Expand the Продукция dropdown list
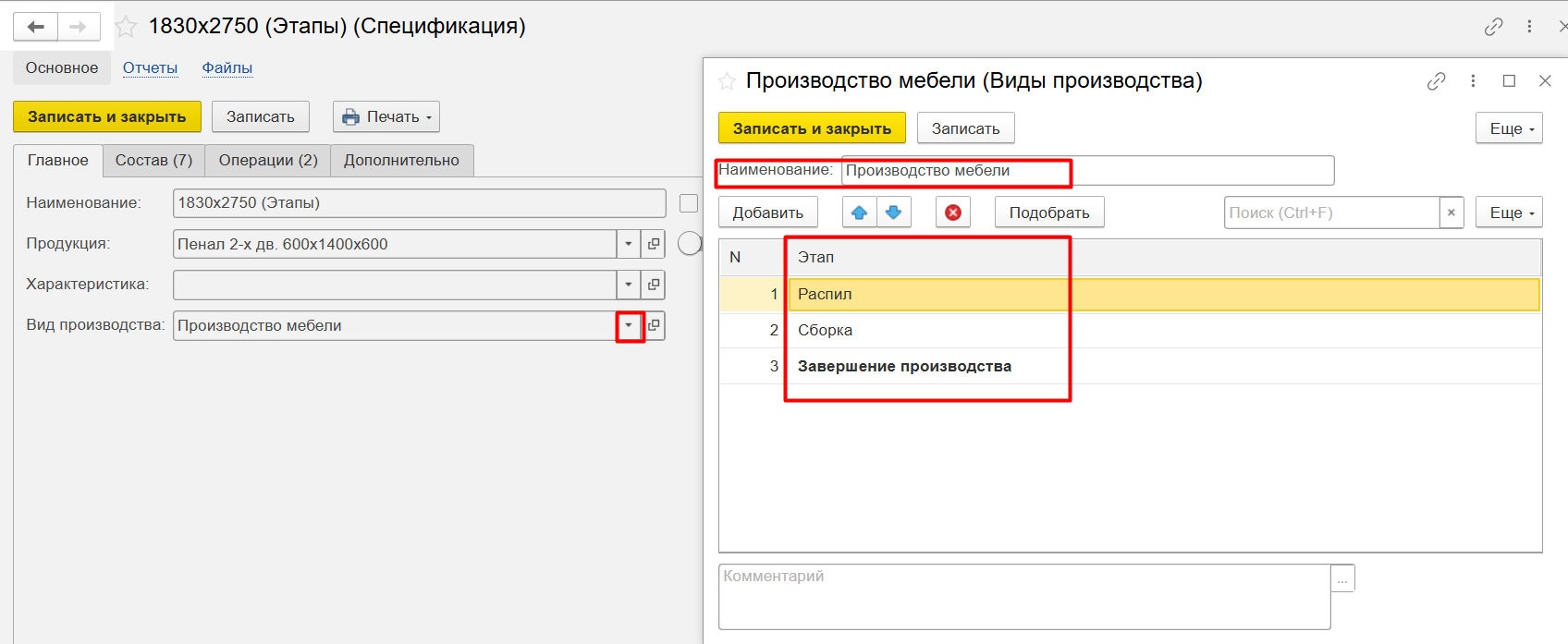Image resolution: width=1568 pixels, height=644 pixels. pos(629,244)
